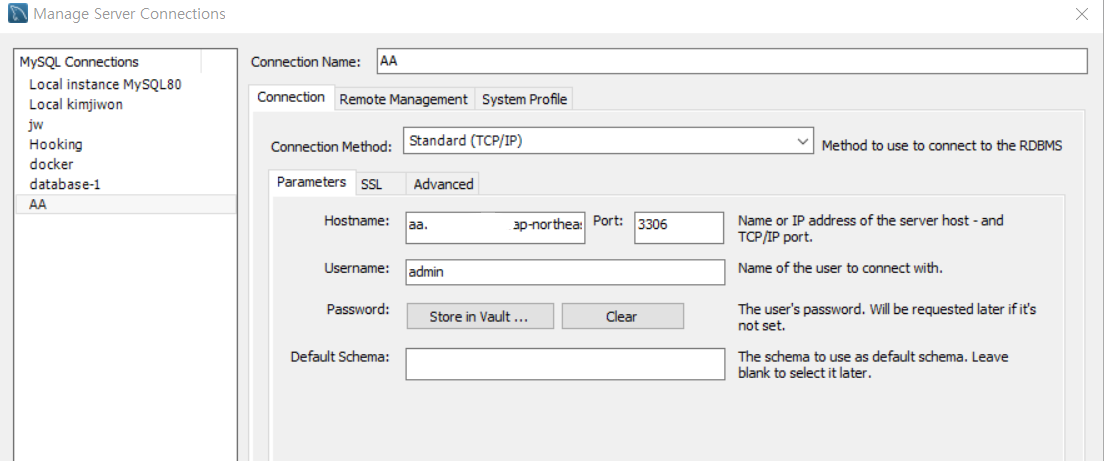1104x461 pixels.
Task: Select the AA connection in list
Action: click(x=125, y=204)
